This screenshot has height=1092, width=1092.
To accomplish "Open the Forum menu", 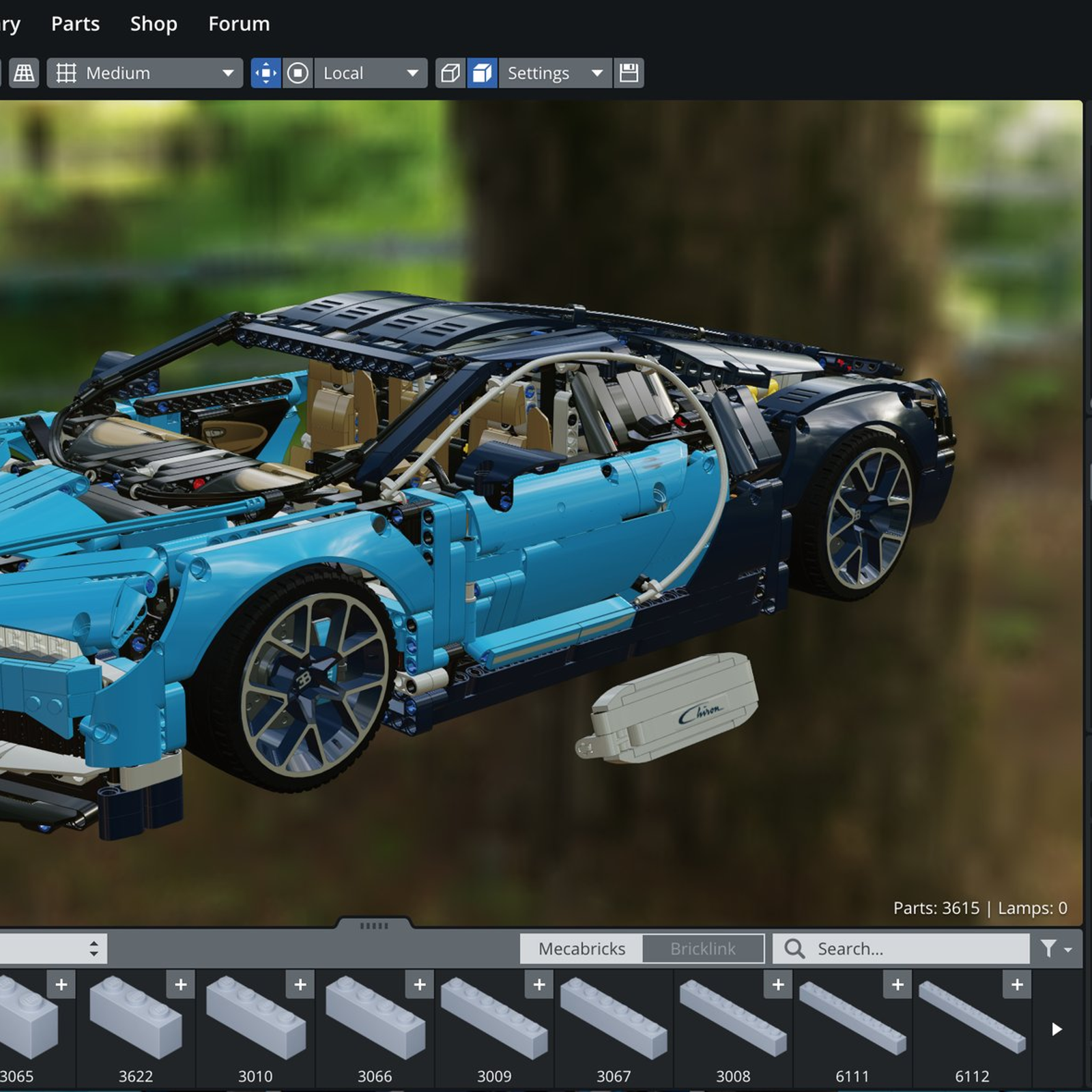I will coord(238,24).
